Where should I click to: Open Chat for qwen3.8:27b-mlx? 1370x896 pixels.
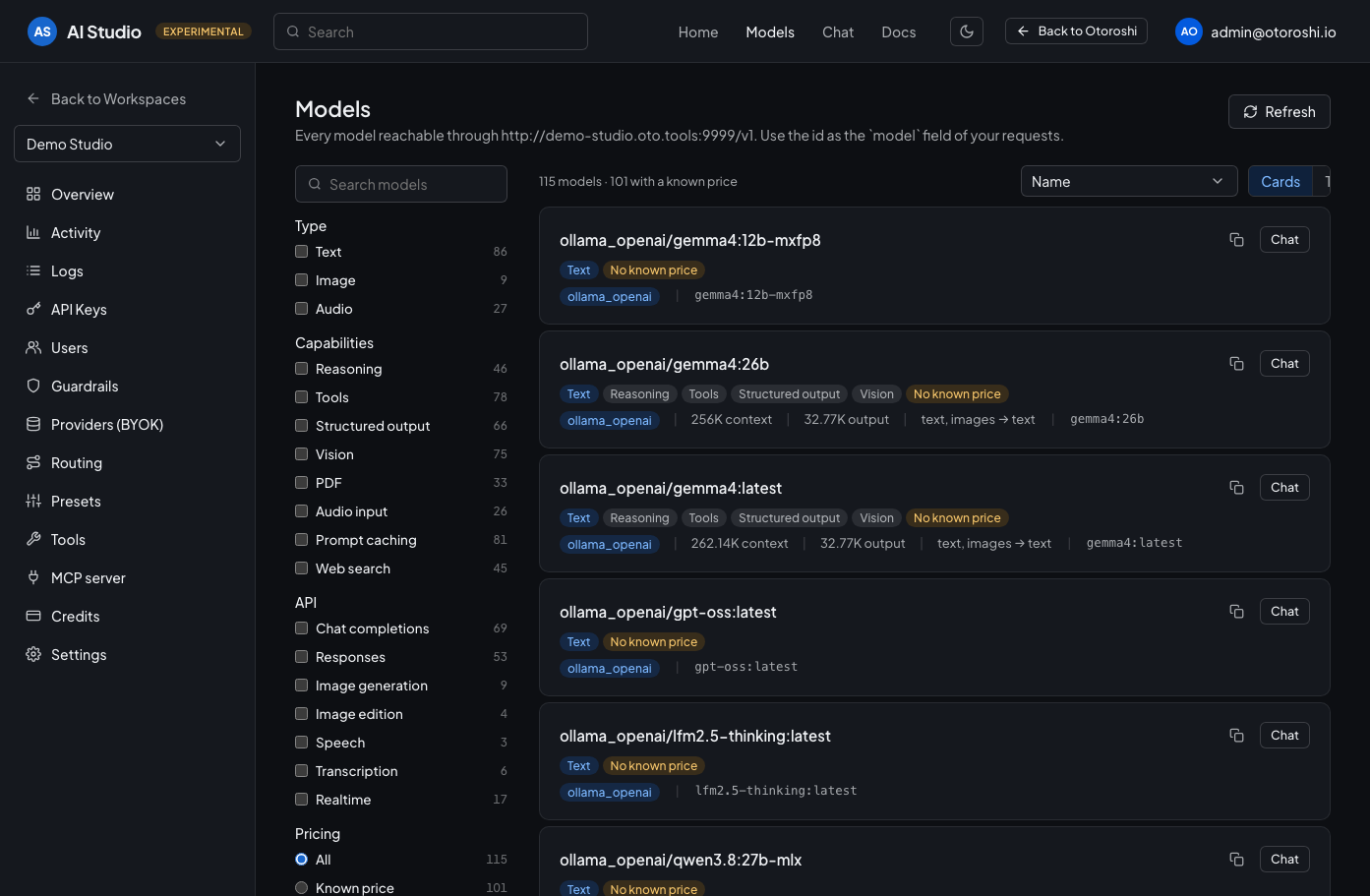[x=1284, y=859]
